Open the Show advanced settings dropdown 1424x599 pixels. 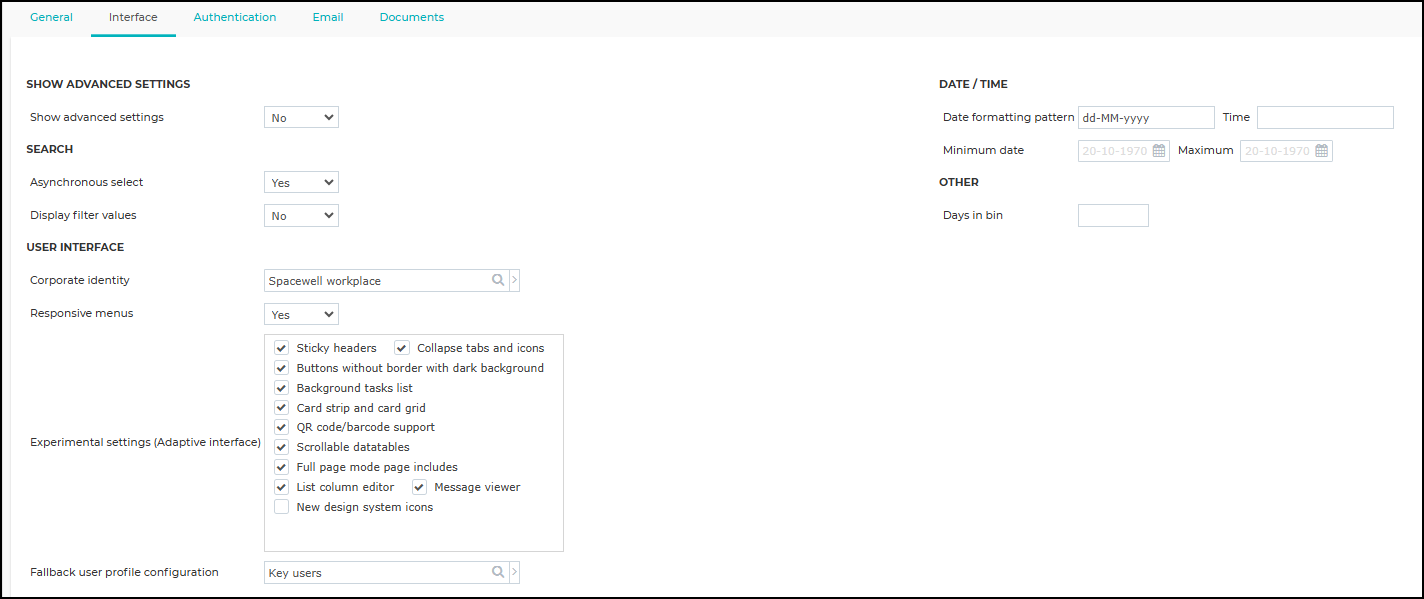(x=301, y=117)
